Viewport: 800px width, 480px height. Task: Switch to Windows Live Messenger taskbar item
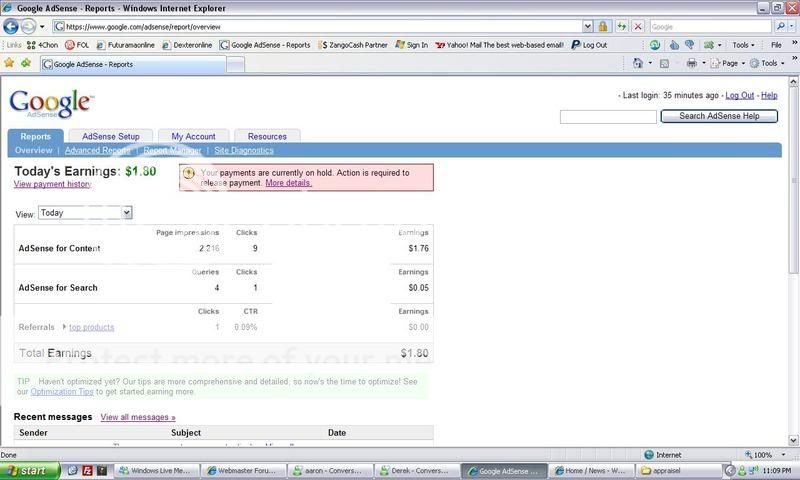click(156, 470)
